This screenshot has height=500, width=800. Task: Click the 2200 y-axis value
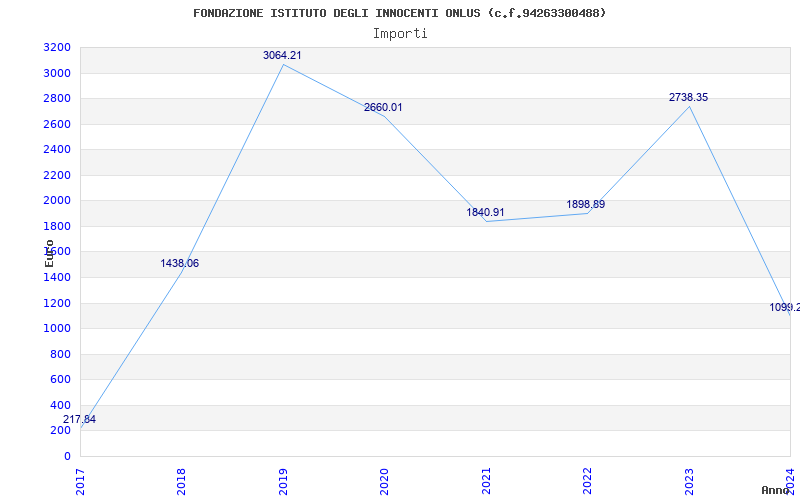(57, 176)
